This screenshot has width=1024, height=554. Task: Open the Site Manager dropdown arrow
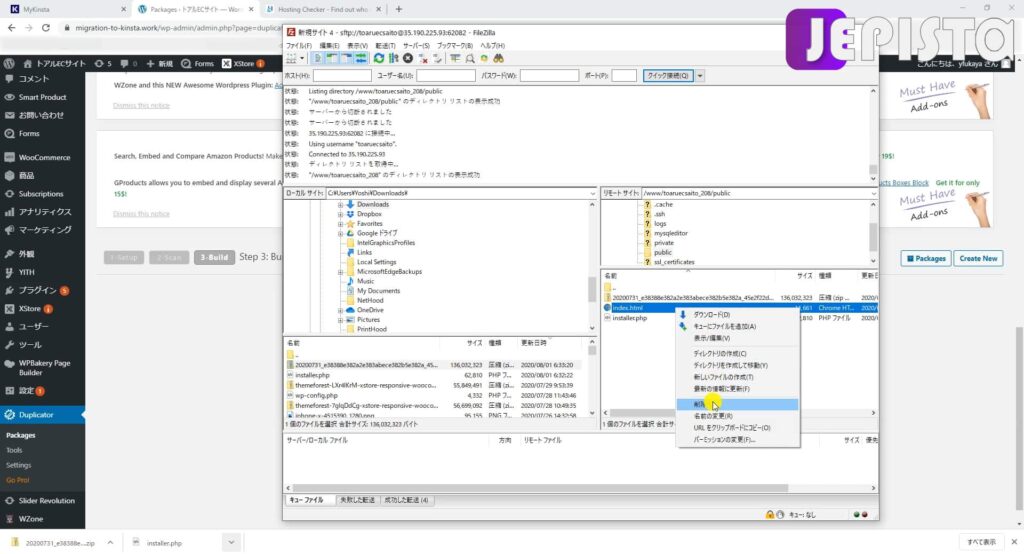[x=302, y=59]
